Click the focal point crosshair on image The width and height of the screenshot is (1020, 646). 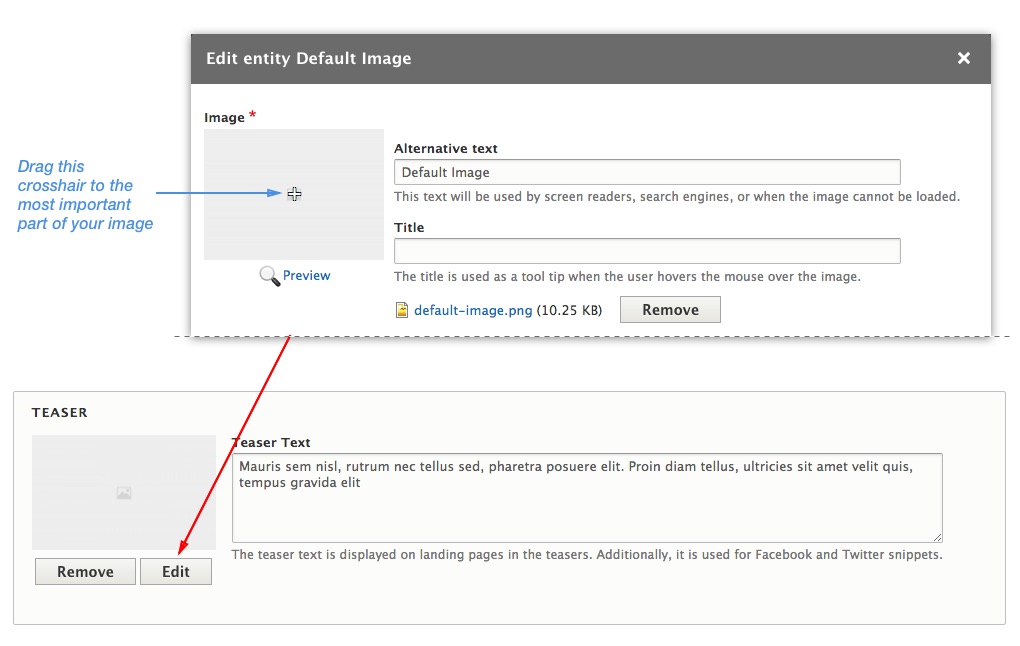point(294,194)
